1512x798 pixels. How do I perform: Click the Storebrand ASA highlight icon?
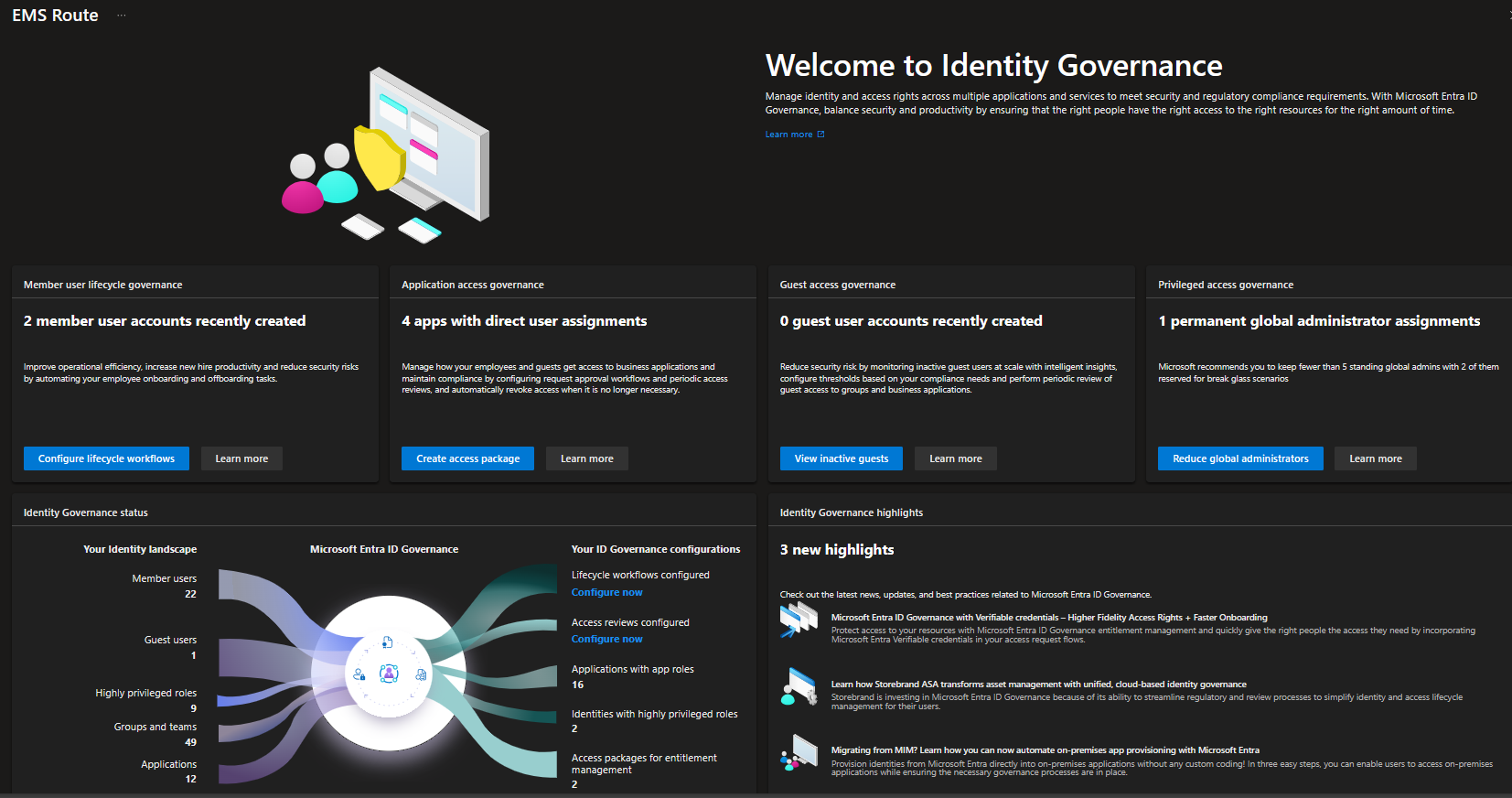(x=799, y=686)
